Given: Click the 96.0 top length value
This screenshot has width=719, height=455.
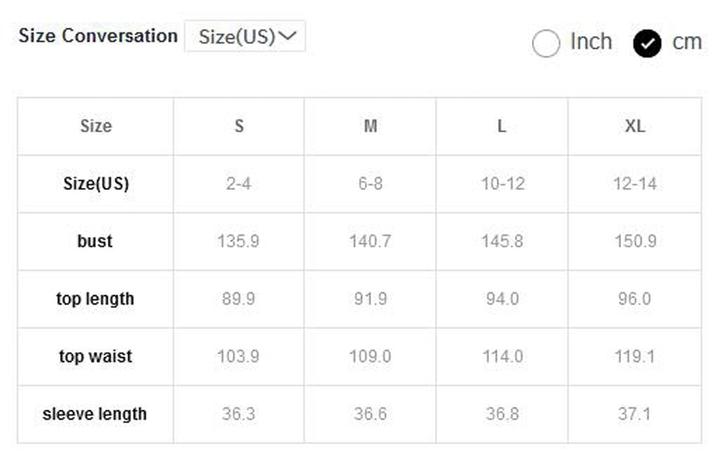Looking at the screenshot, I should click(635, 299).
